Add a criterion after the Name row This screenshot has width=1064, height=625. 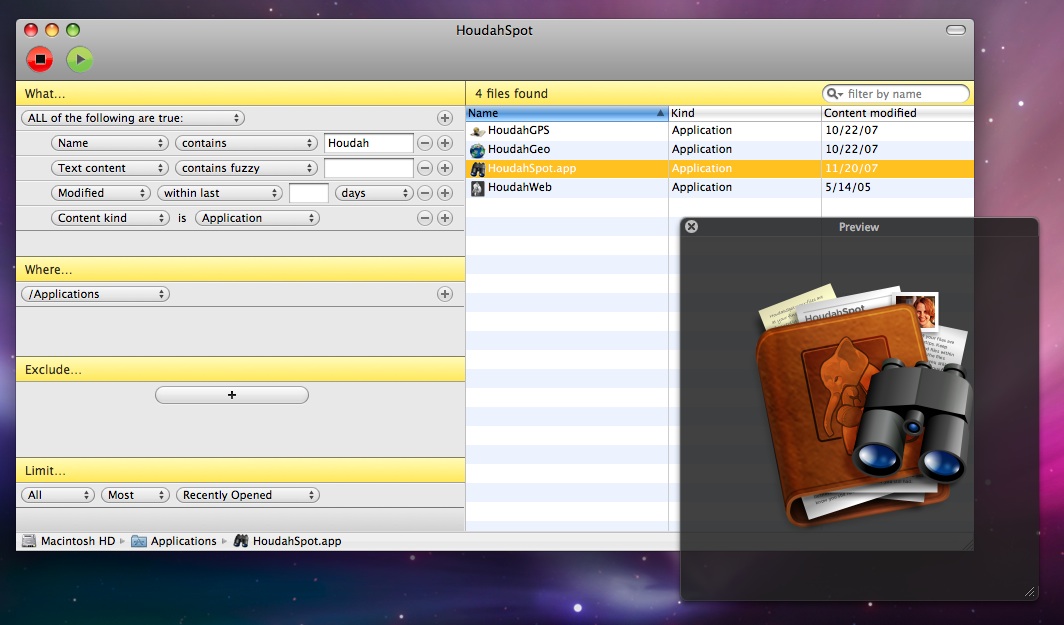click(x=444, y=143)
